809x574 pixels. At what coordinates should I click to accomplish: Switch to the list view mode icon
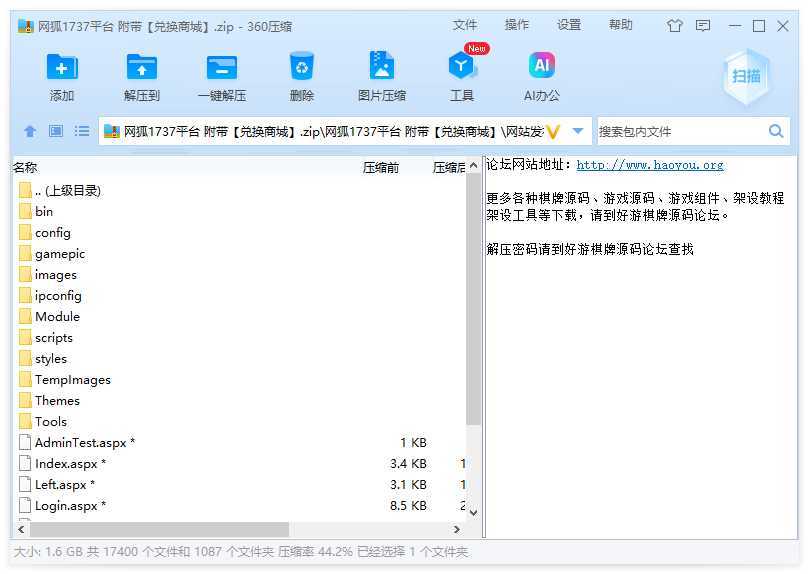coord(82,131)
